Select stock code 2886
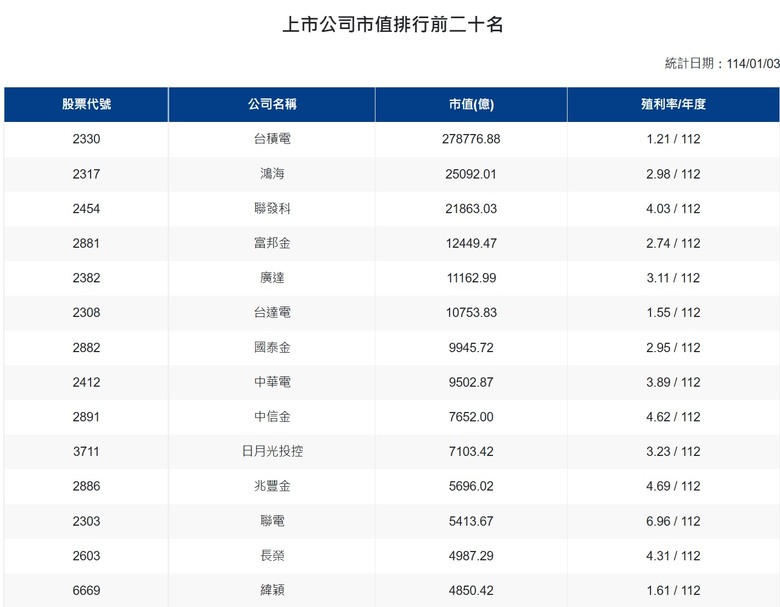The width and height of the screenshot is (780, 607). coord(86,486)
